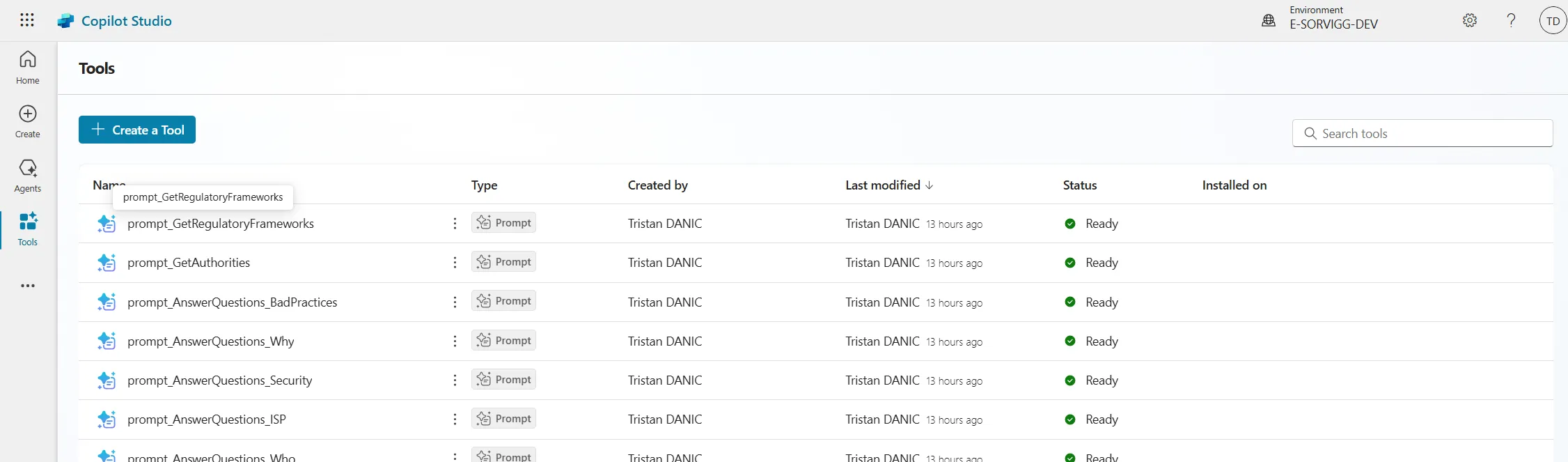Click the Ready status icon for prompt_AnswerQuestions_Why
1568x462 pixels.
click(x=1070, y=341)
